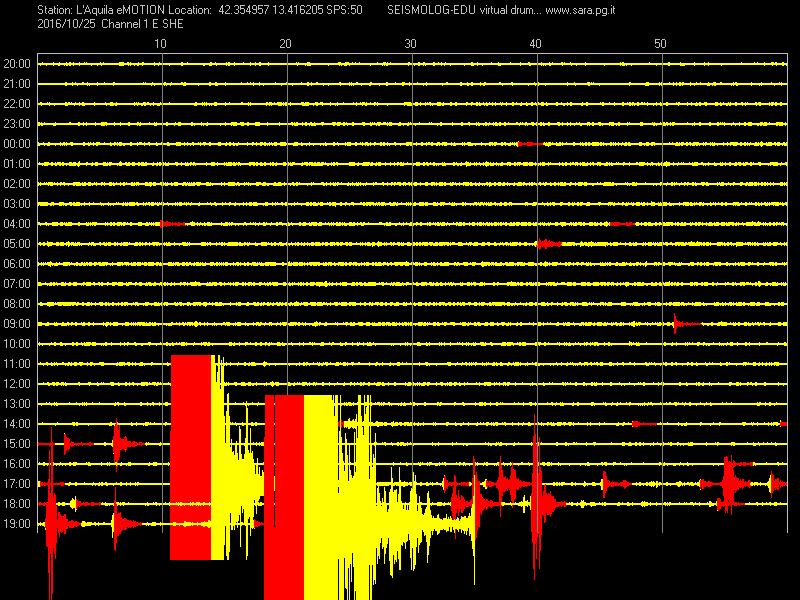
Task: Click the red event on the 05:00 trace
Action: pos(549,244)
